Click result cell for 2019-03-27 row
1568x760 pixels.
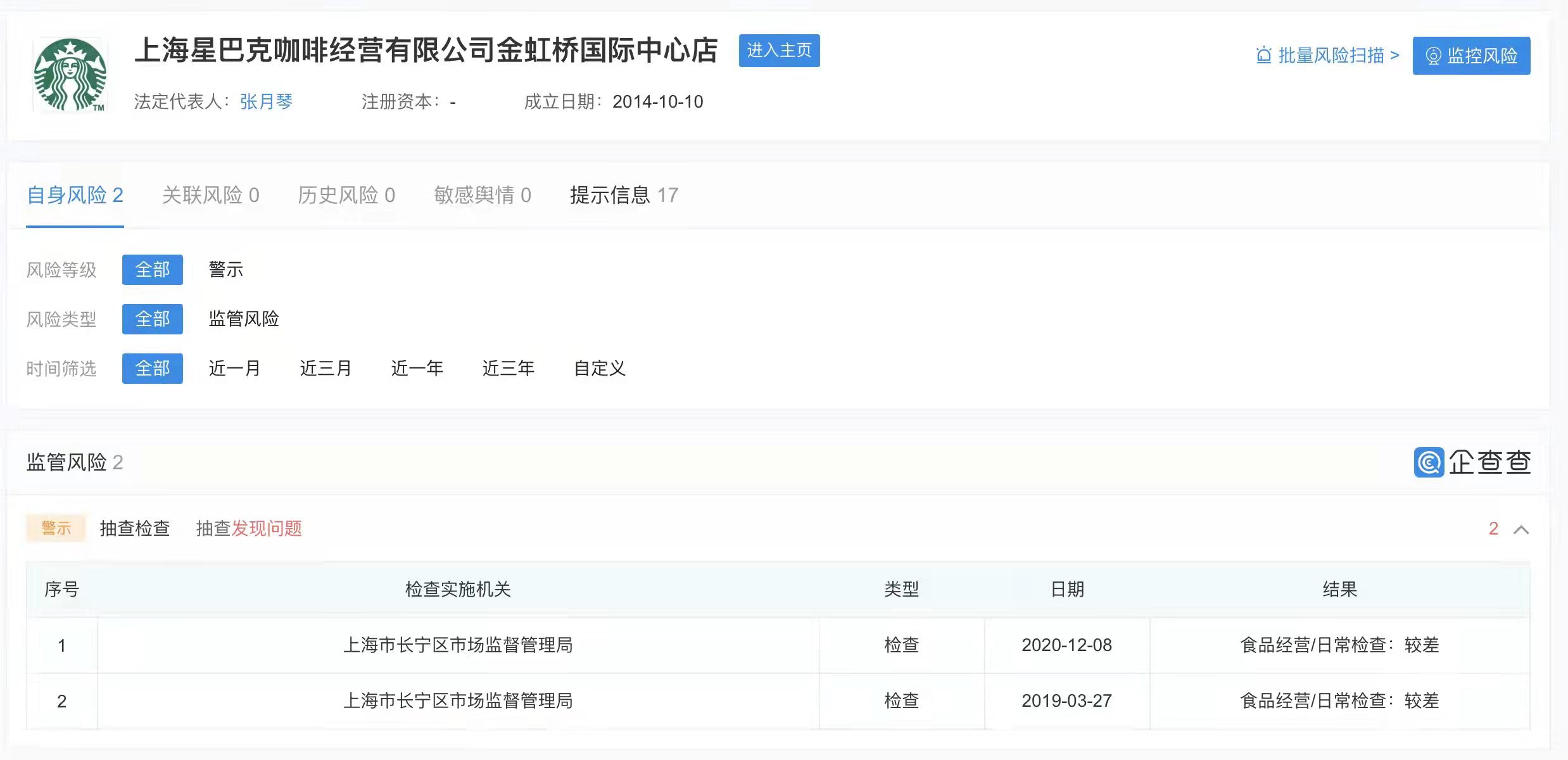click(x=1340, y=700)
